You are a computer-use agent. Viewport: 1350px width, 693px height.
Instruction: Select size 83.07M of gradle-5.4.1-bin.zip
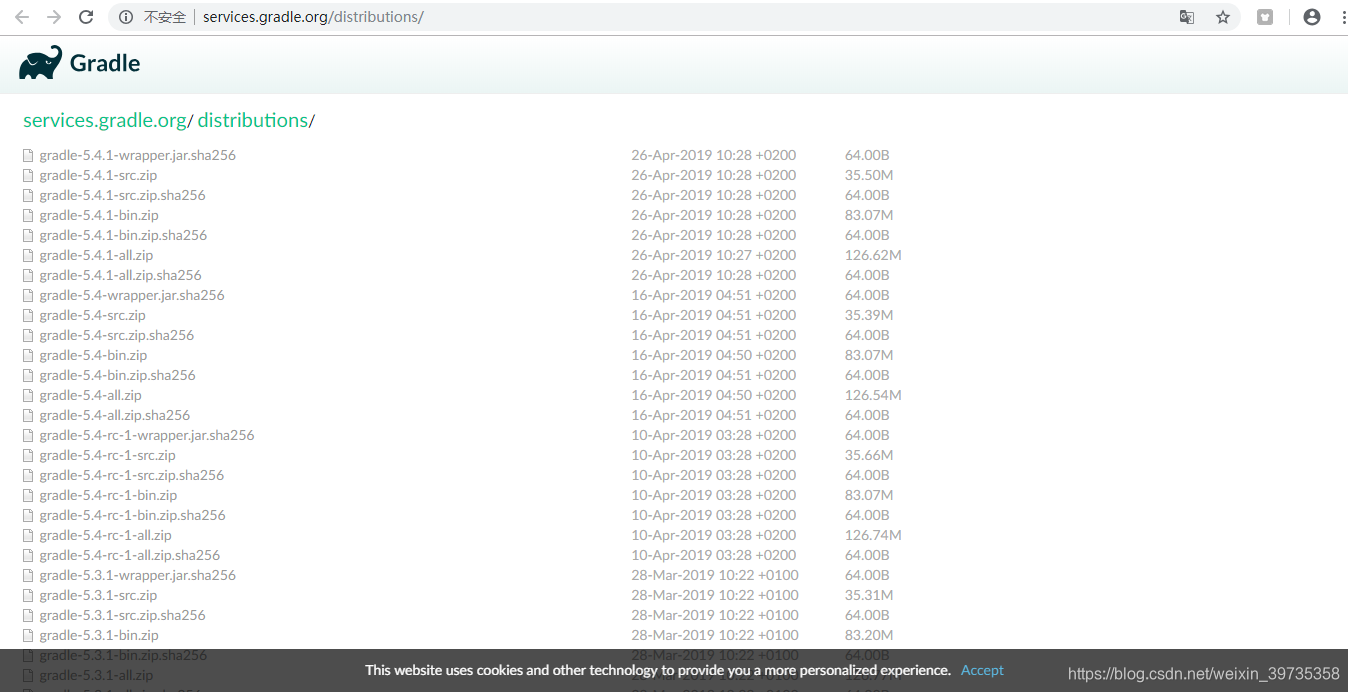pos(869,215)
